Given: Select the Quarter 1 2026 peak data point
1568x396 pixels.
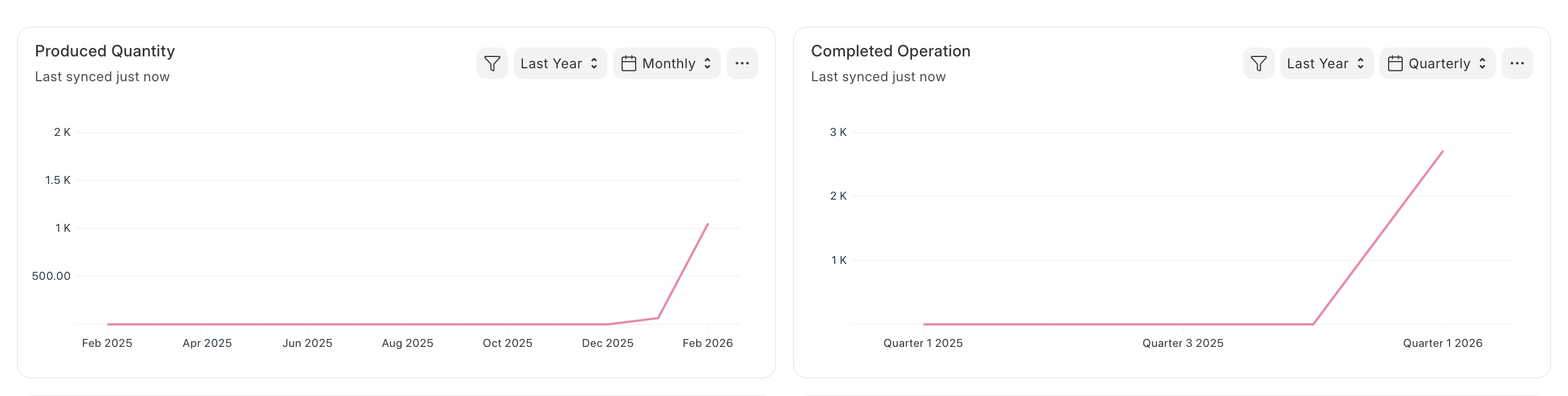Looking at the screenshot, I should (x=1442, y=152).
